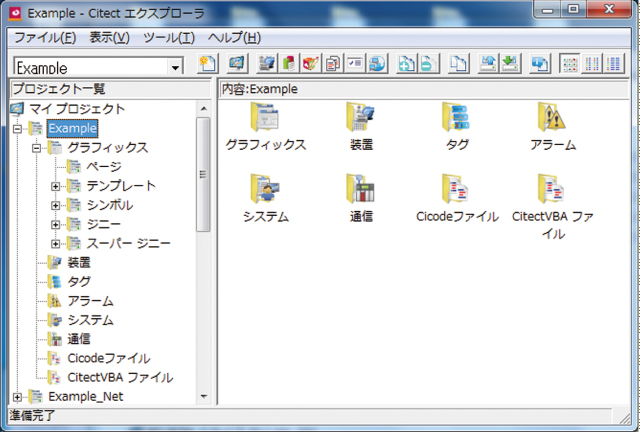This screenshot has width=640, height=433.
Task: Open the ヘルプ(H) menu
Action: [234, 38]
